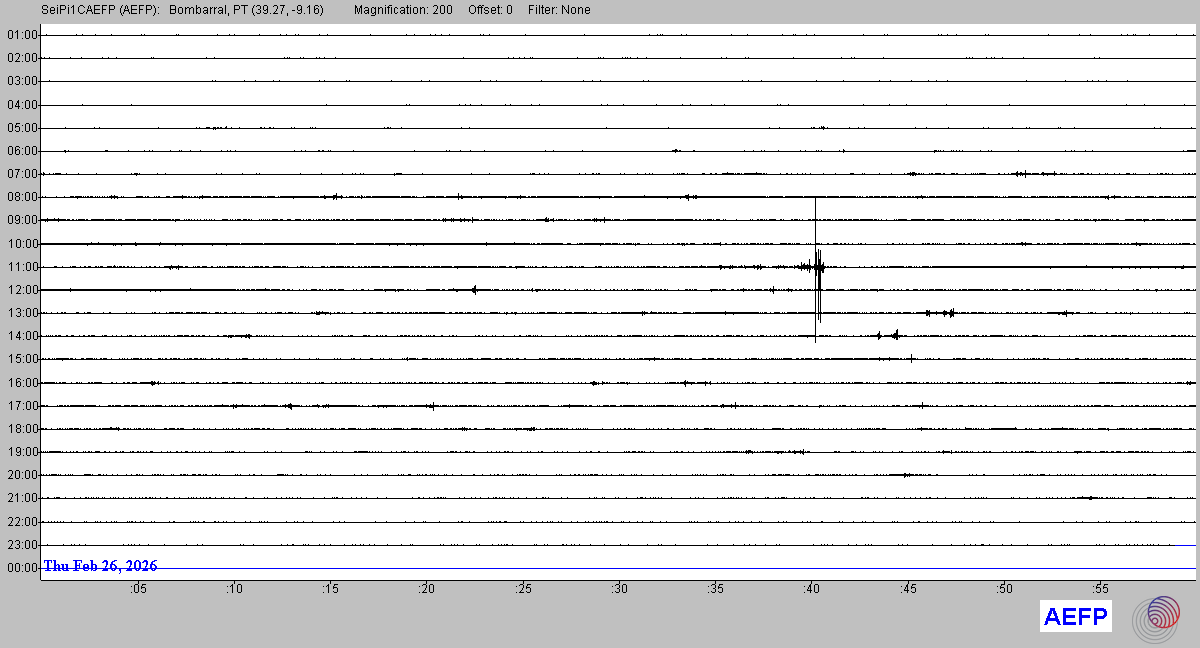Click the :40 minute axis tick label
Viewport: 1200px width, 648px height.
click(x=811, y=589)
